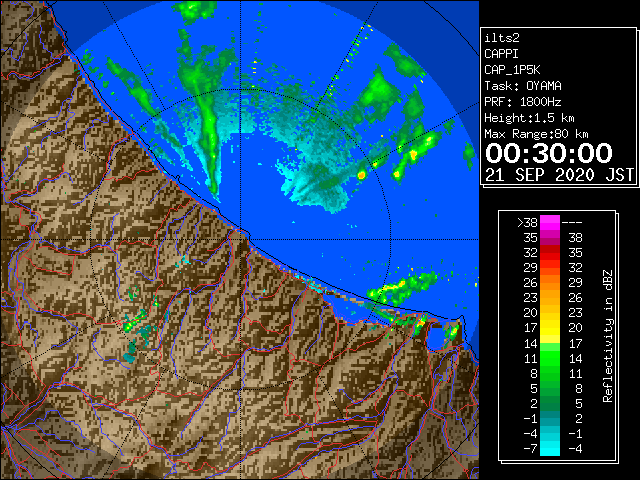
Task: Click the '---' legend upper bound
Action: click(572, 222)
